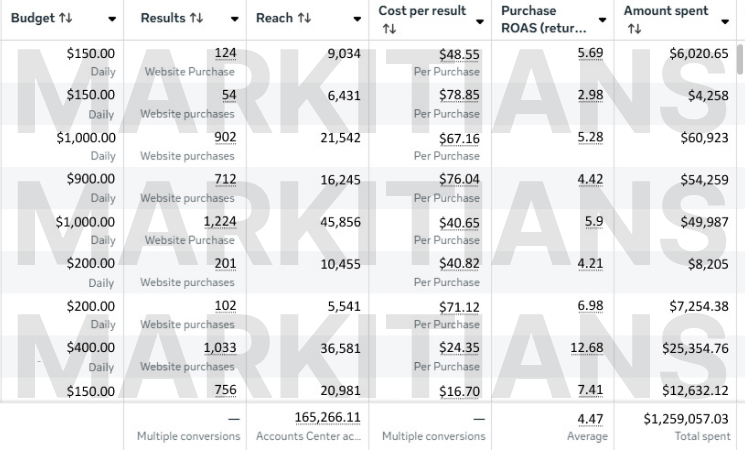Expand the Cost per result column dropdown
This screenshot has height=450, width=745.
coord(481,20)
